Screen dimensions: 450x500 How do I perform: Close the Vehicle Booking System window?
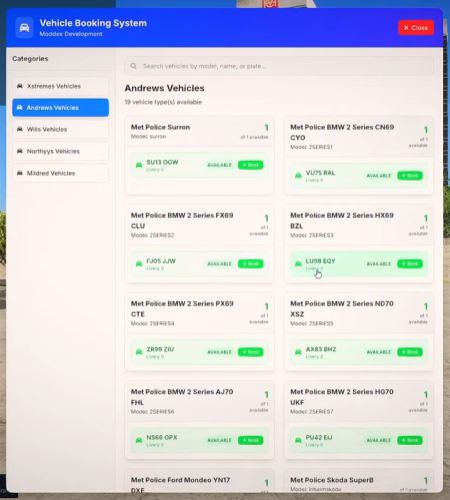[416, 28]
